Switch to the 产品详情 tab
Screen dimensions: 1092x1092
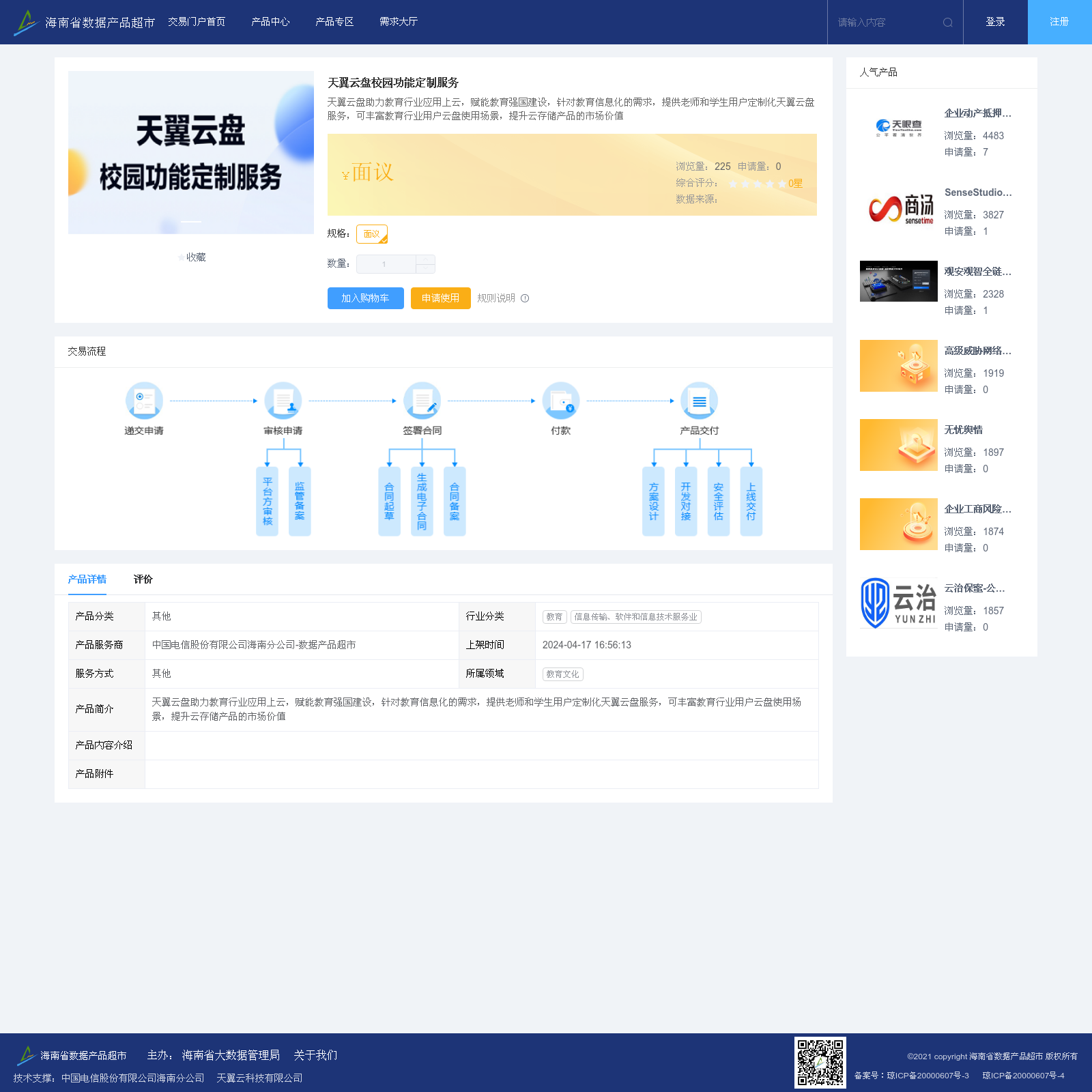pyautogui.click(x=87, y=579)
